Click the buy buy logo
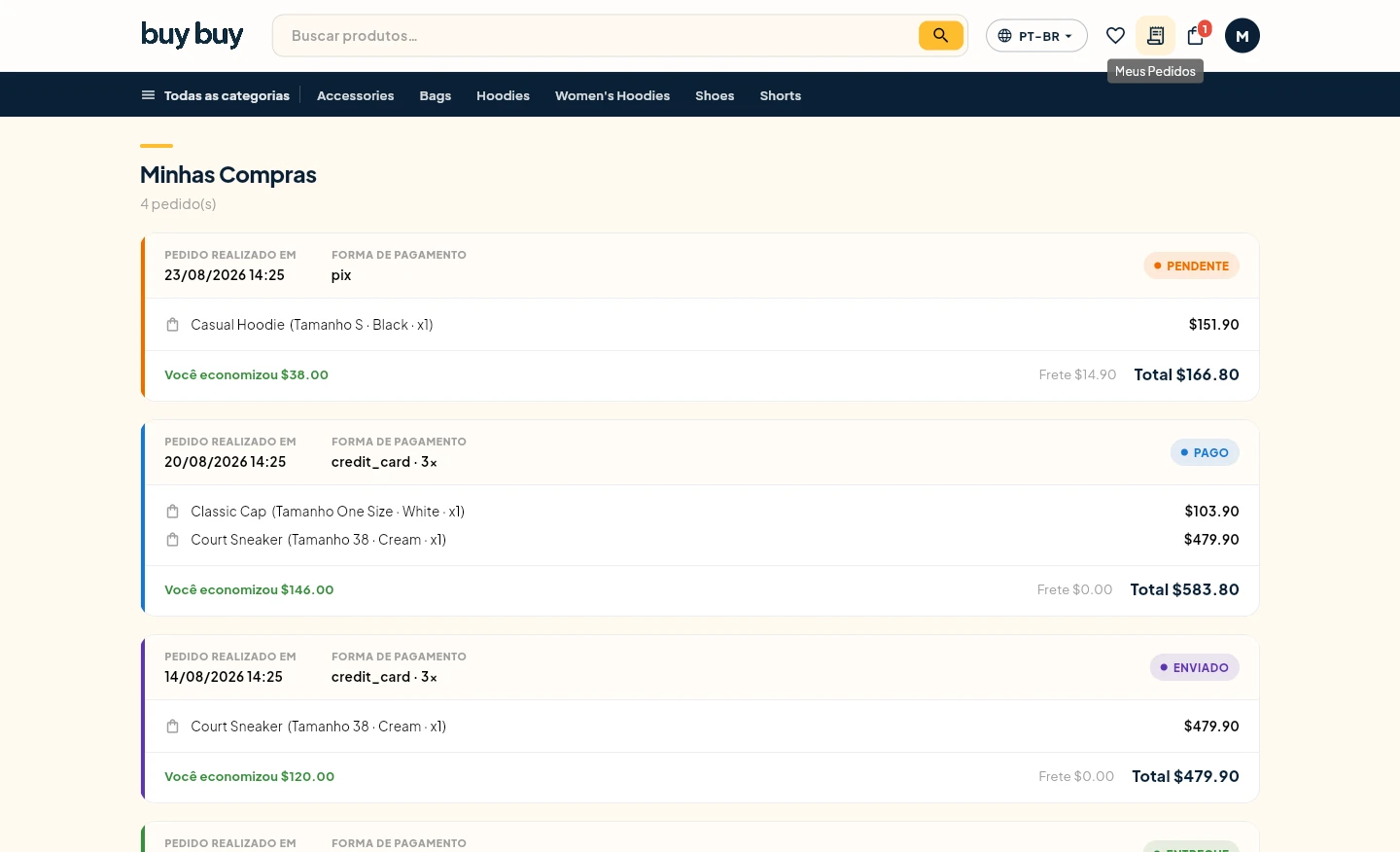1400x852 pixels. tap(192, 35)
